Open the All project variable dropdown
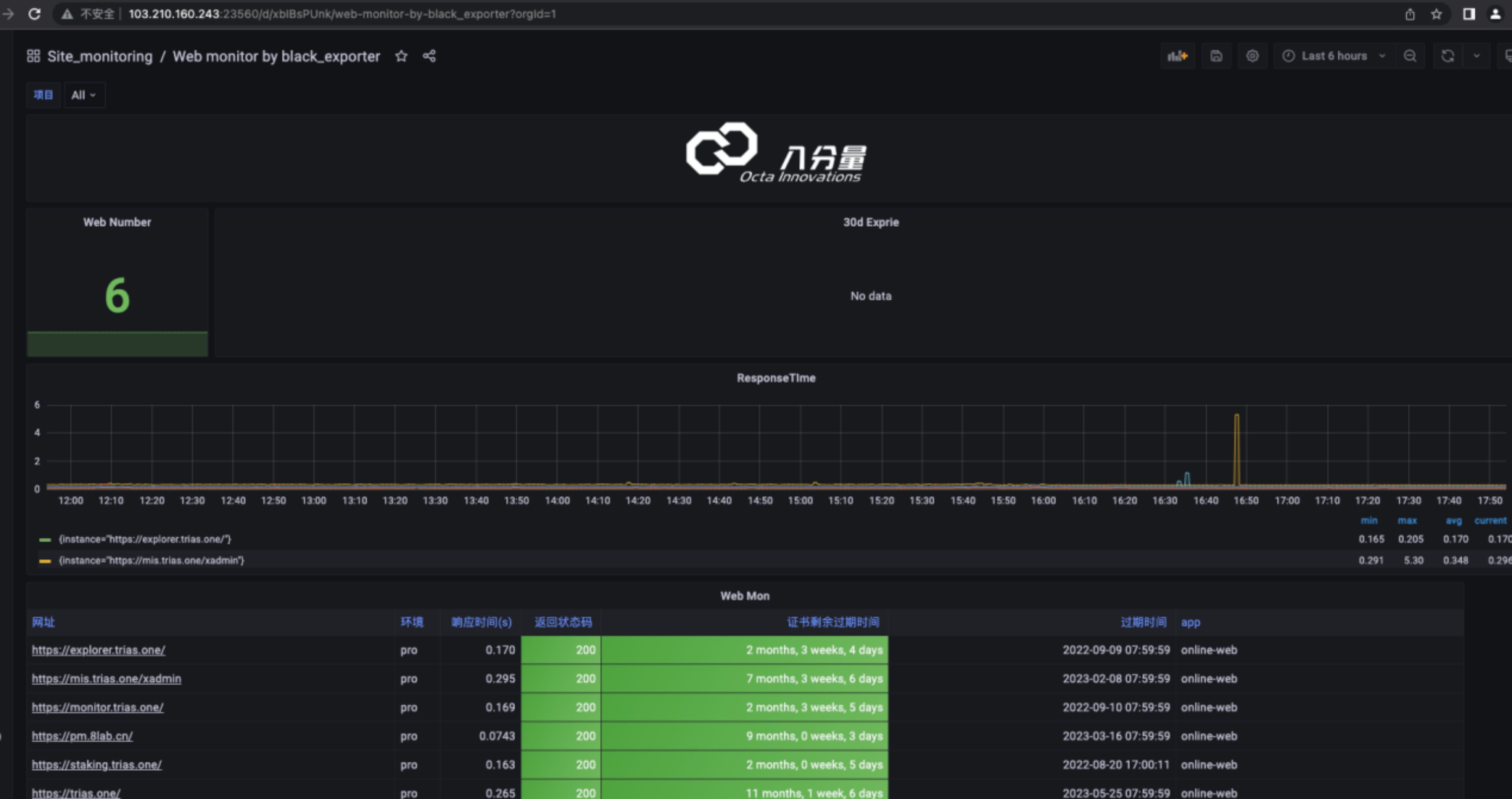Viewport: 1512px width, 799px height. pyautogui.click(x=83, y=95)
